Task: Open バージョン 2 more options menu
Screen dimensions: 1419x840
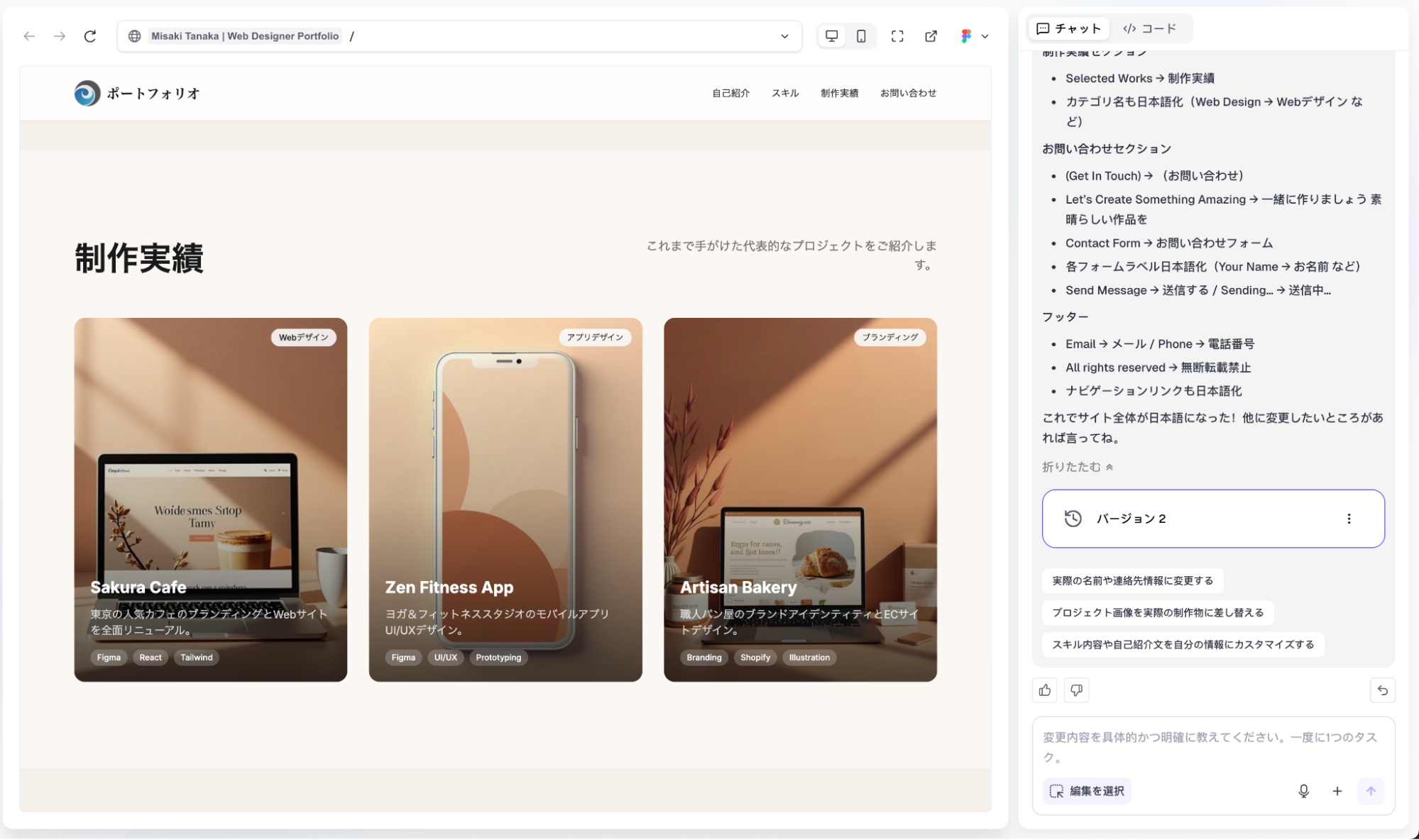Action: (x=1349, y=519)
